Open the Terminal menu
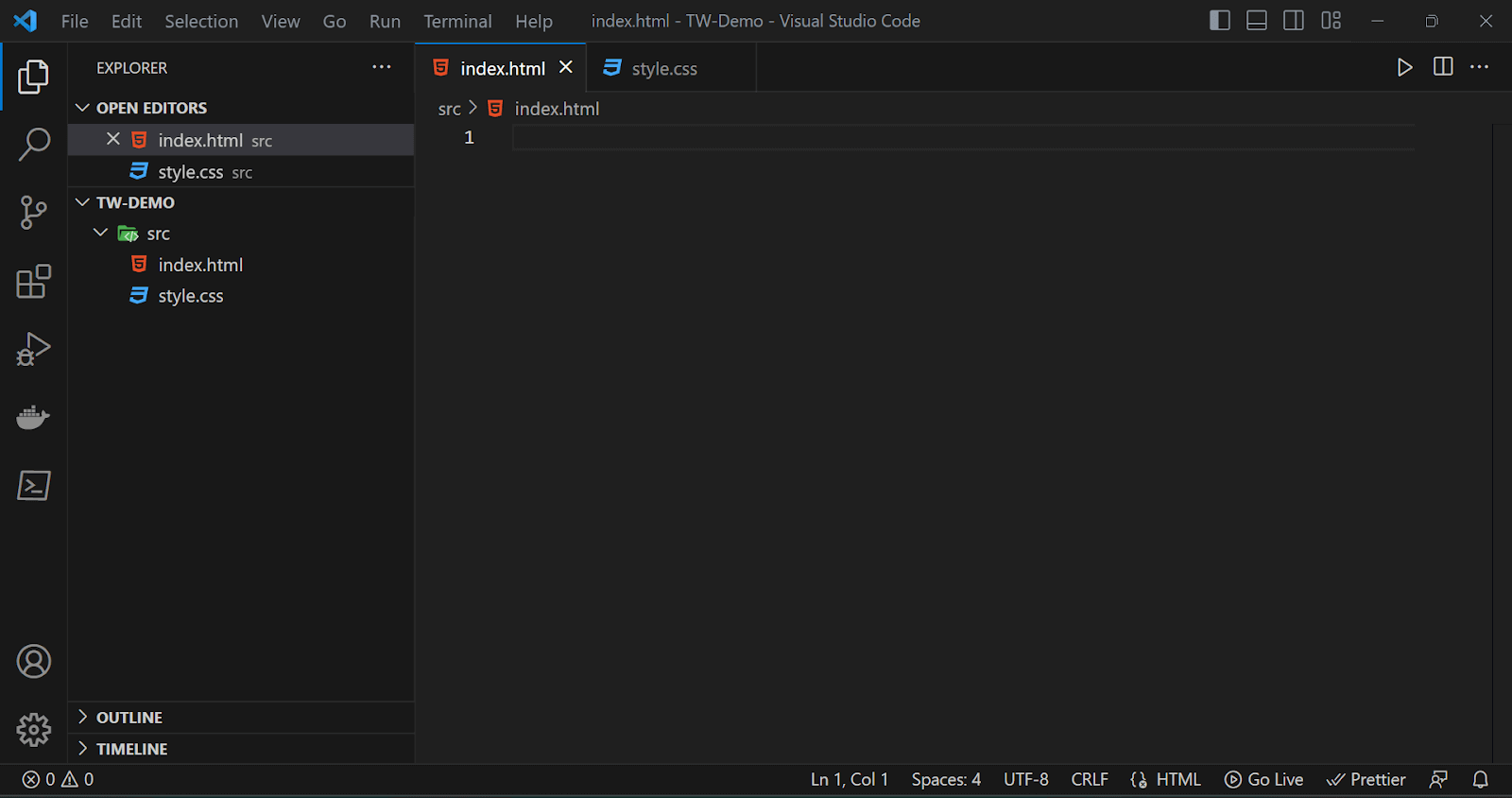This screenshot has width=1512, height=798. (457, 21)
